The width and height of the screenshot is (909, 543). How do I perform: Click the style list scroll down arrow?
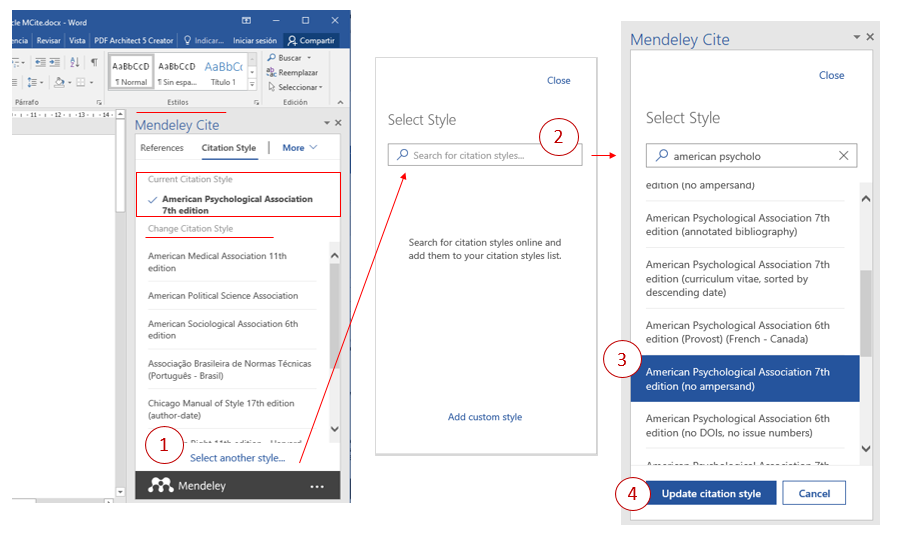(334, 429)
